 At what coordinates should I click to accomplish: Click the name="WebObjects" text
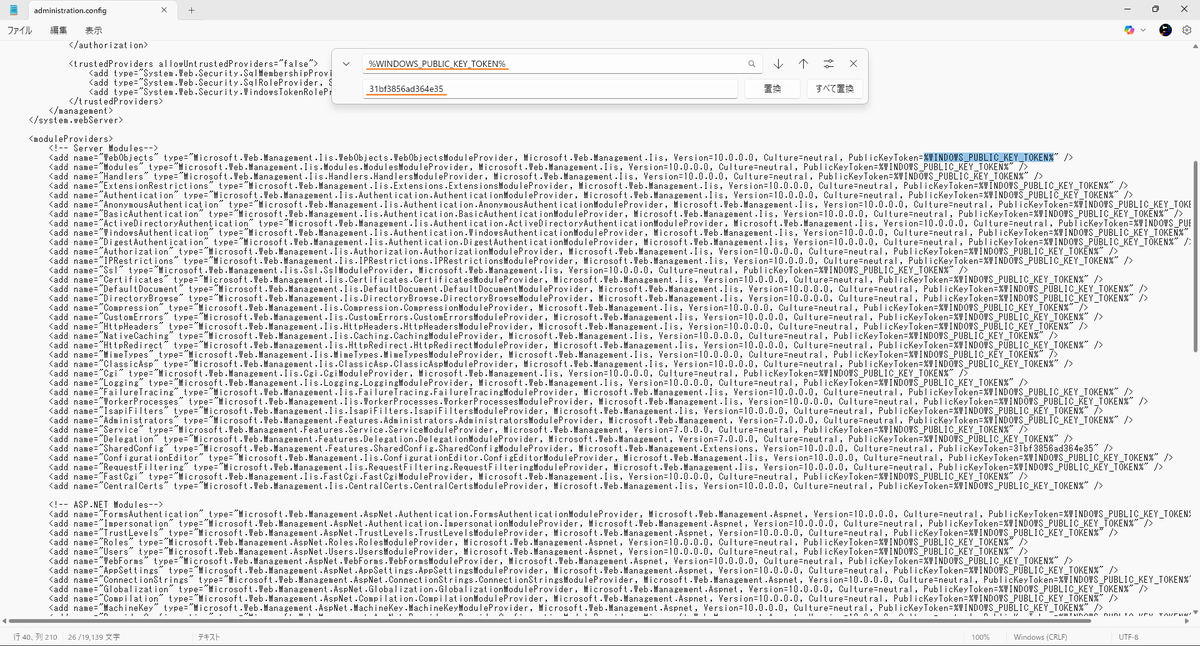pos(116,157)
